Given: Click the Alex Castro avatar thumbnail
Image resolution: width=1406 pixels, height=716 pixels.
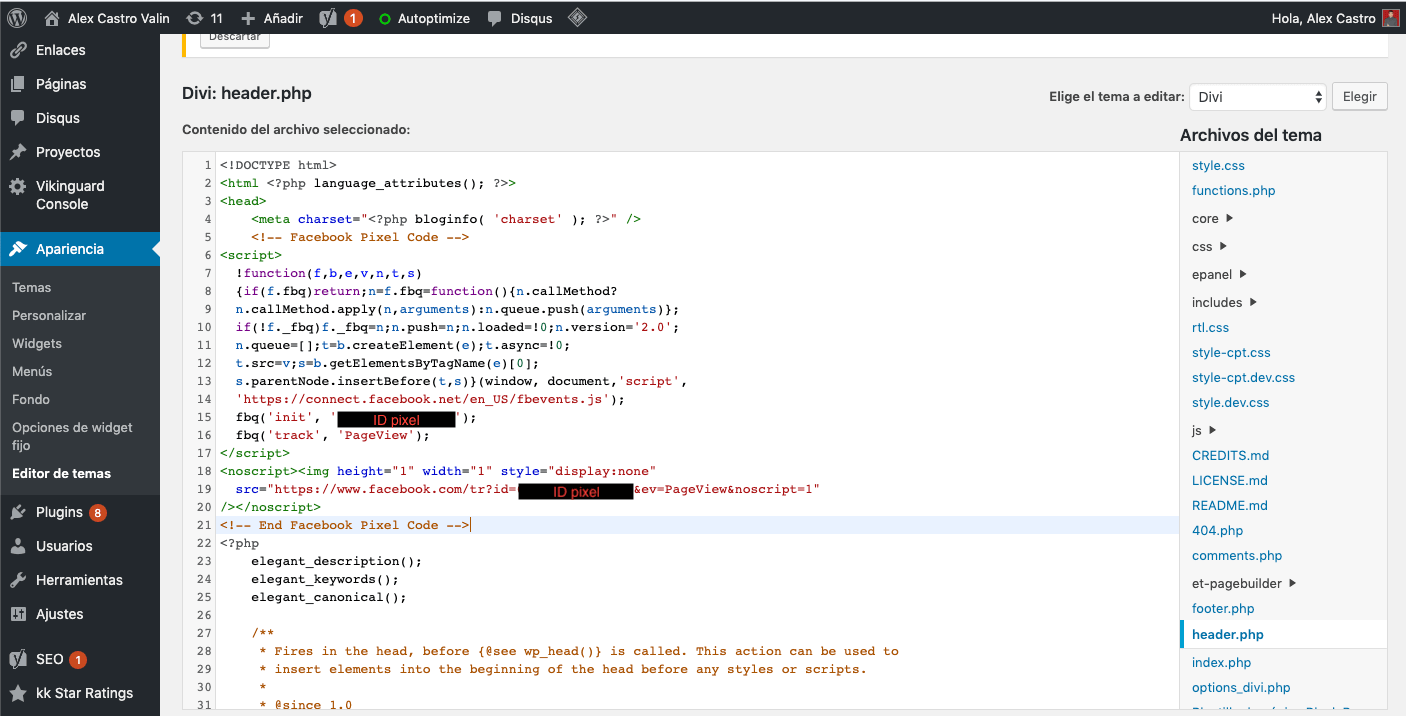Looking at the screenshot, I should [x=1390, y=17].
